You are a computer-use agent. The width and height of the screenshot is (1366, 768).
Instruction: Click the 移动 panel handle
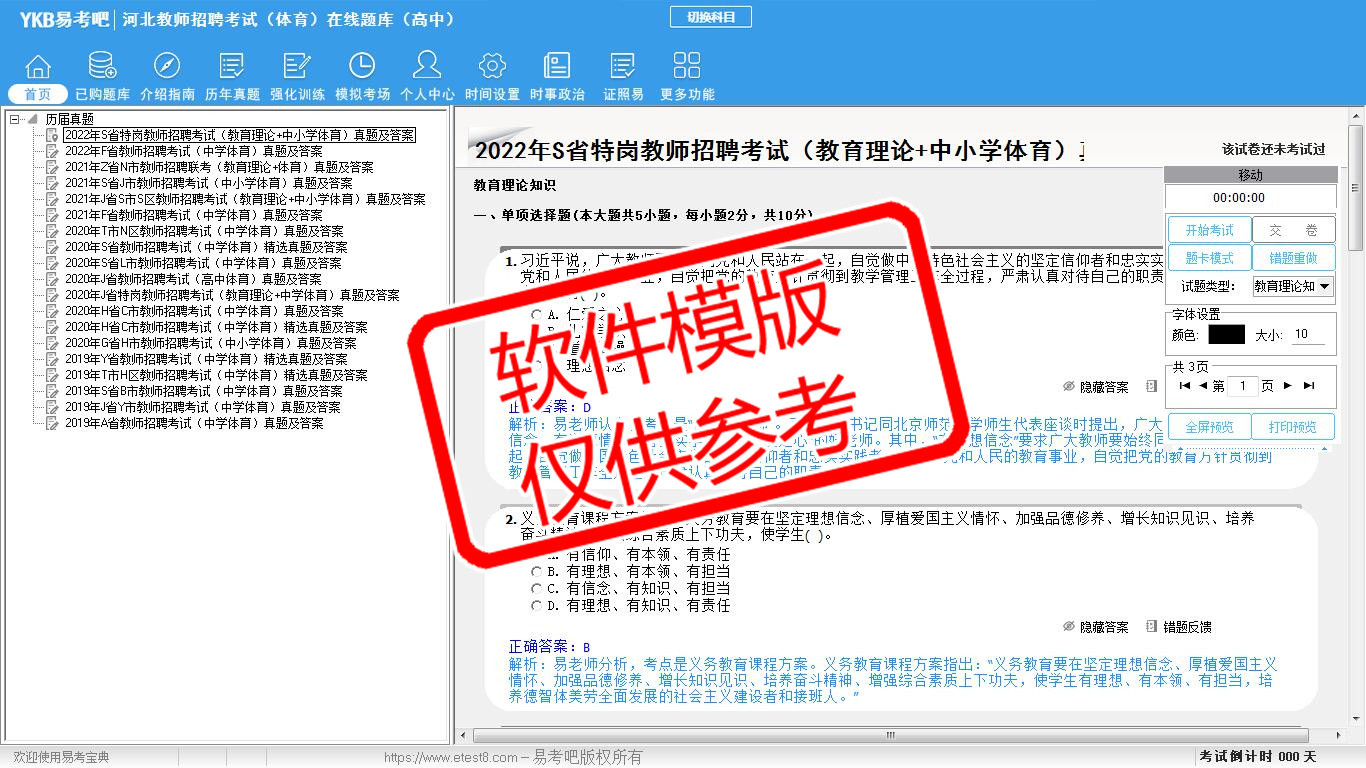(1250, 176)
